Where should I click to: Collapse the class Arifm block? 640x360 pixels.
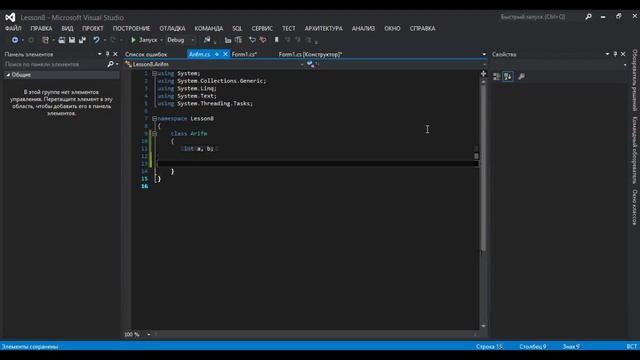click(x=154, y=133)
